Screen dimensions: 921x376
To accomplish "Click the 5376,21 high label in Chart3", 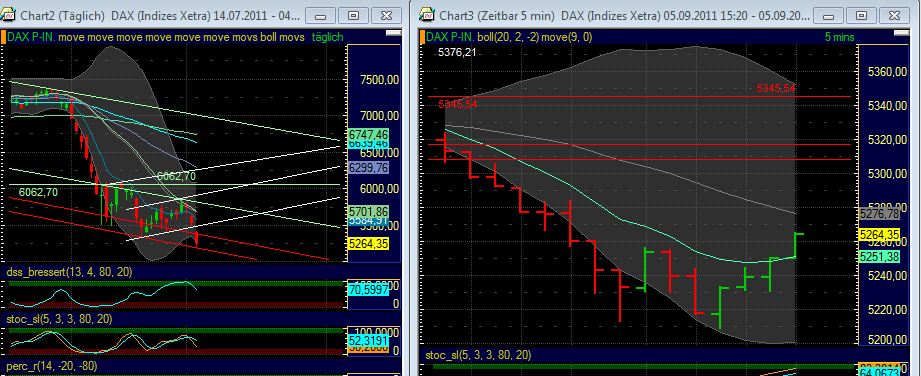I will point(457,53).
